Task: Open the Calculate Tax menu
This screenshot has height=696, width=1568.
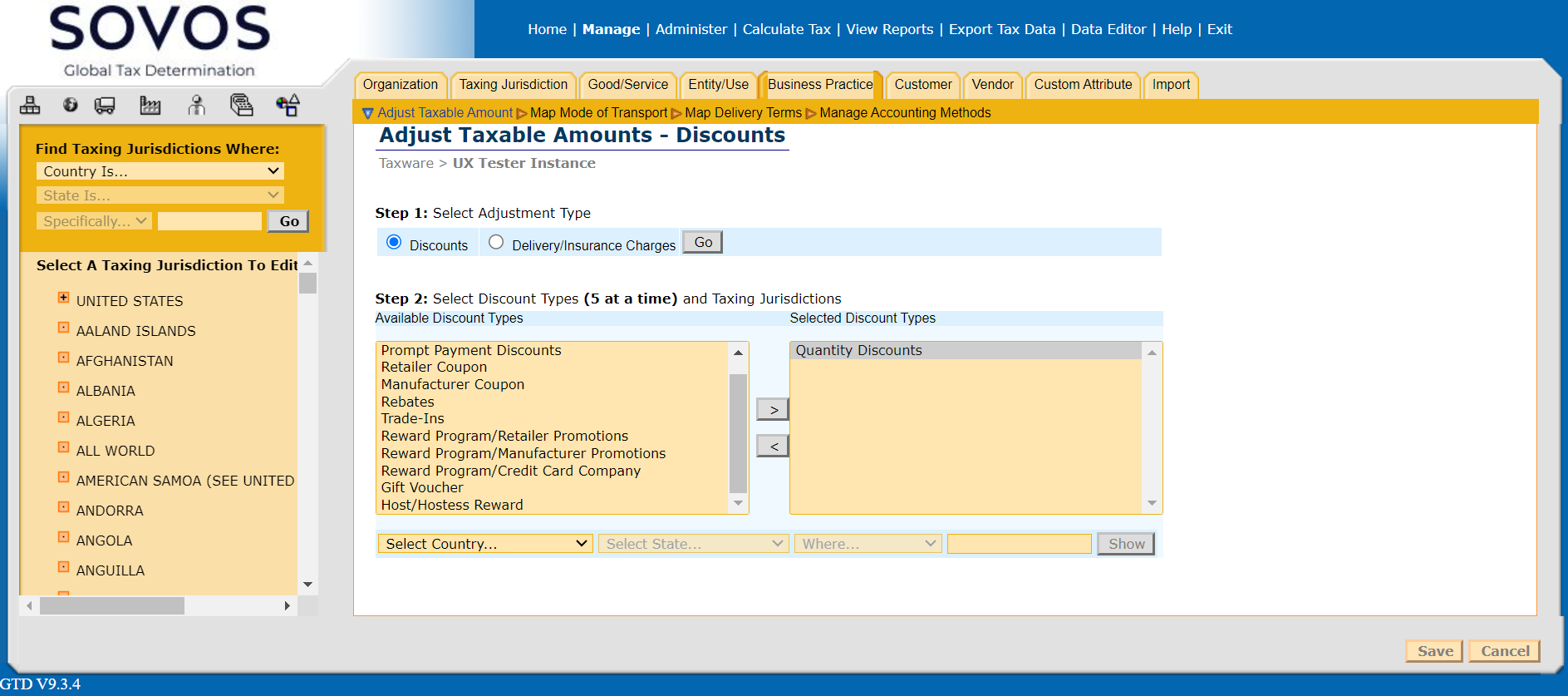Action: coord(786,29)
